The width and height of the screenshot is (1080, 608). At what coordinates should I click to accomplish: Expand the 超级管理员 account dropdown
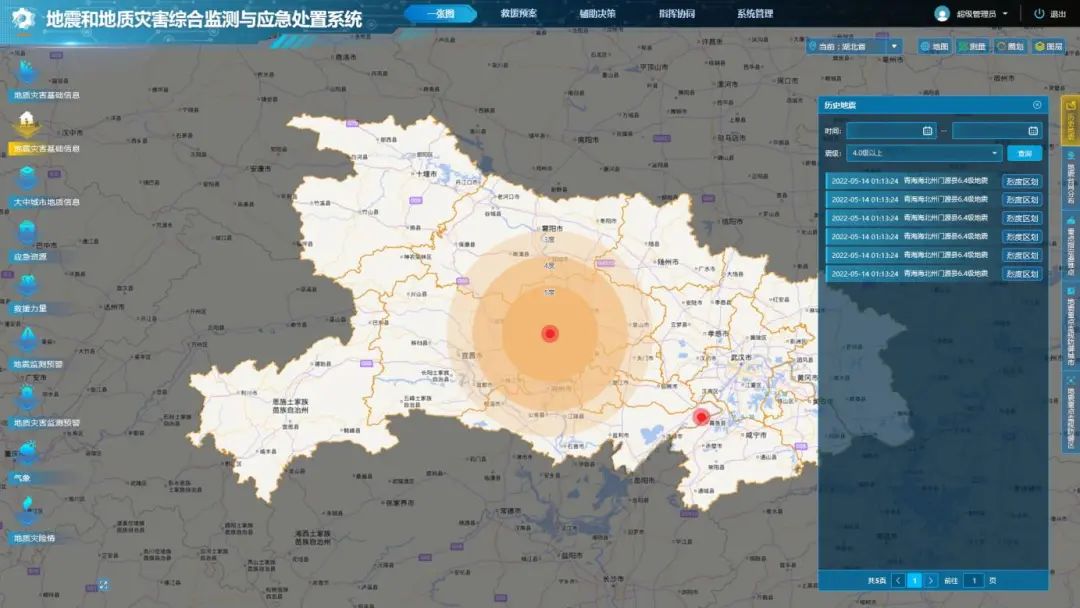pos(982,14)
